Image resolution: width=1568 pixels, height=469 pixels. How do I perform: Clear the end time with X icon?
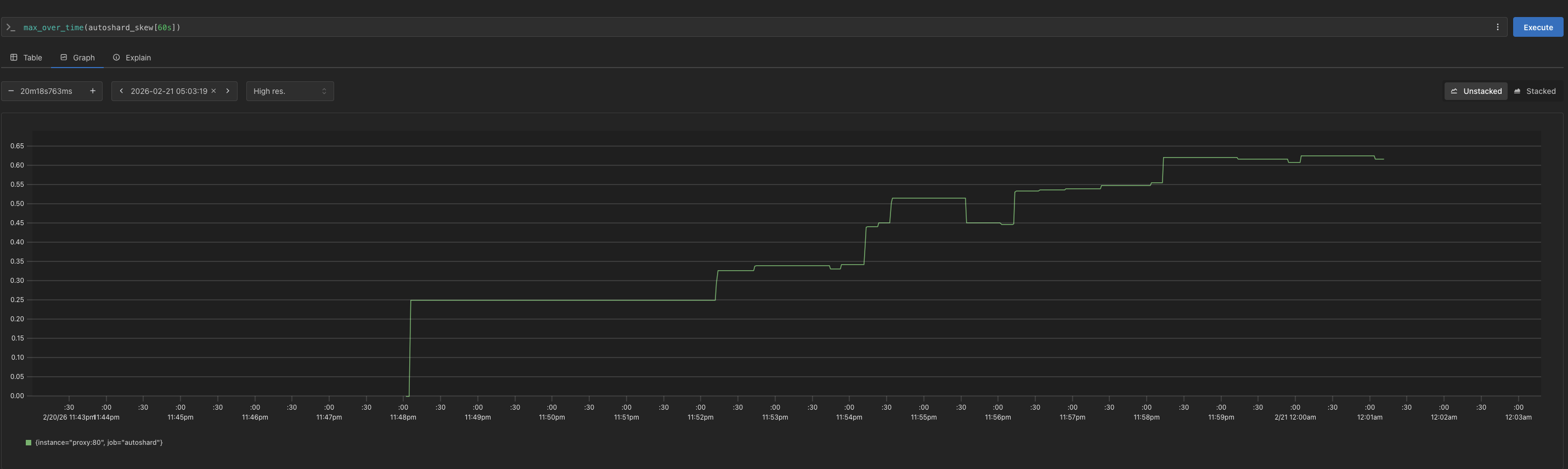(213, 91)
